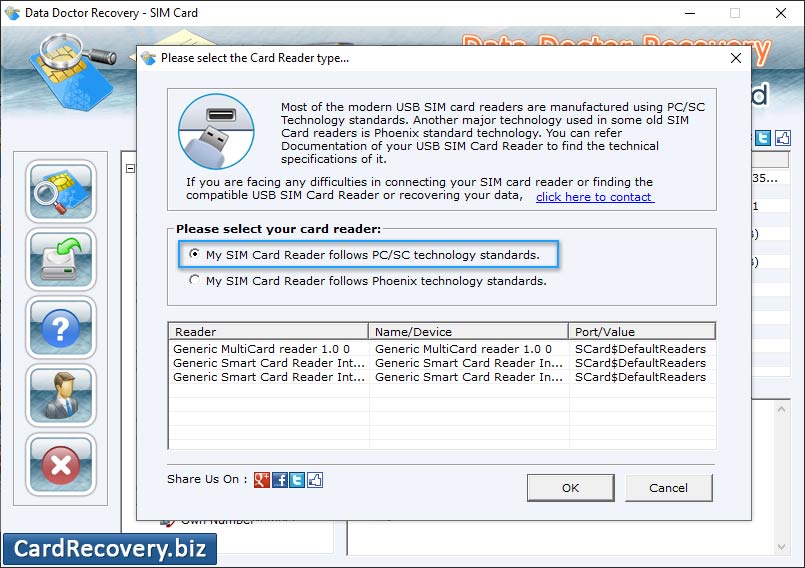Confirm with the OK button
The height and width of the screenshot is (568, 805).
coord(570,487)
